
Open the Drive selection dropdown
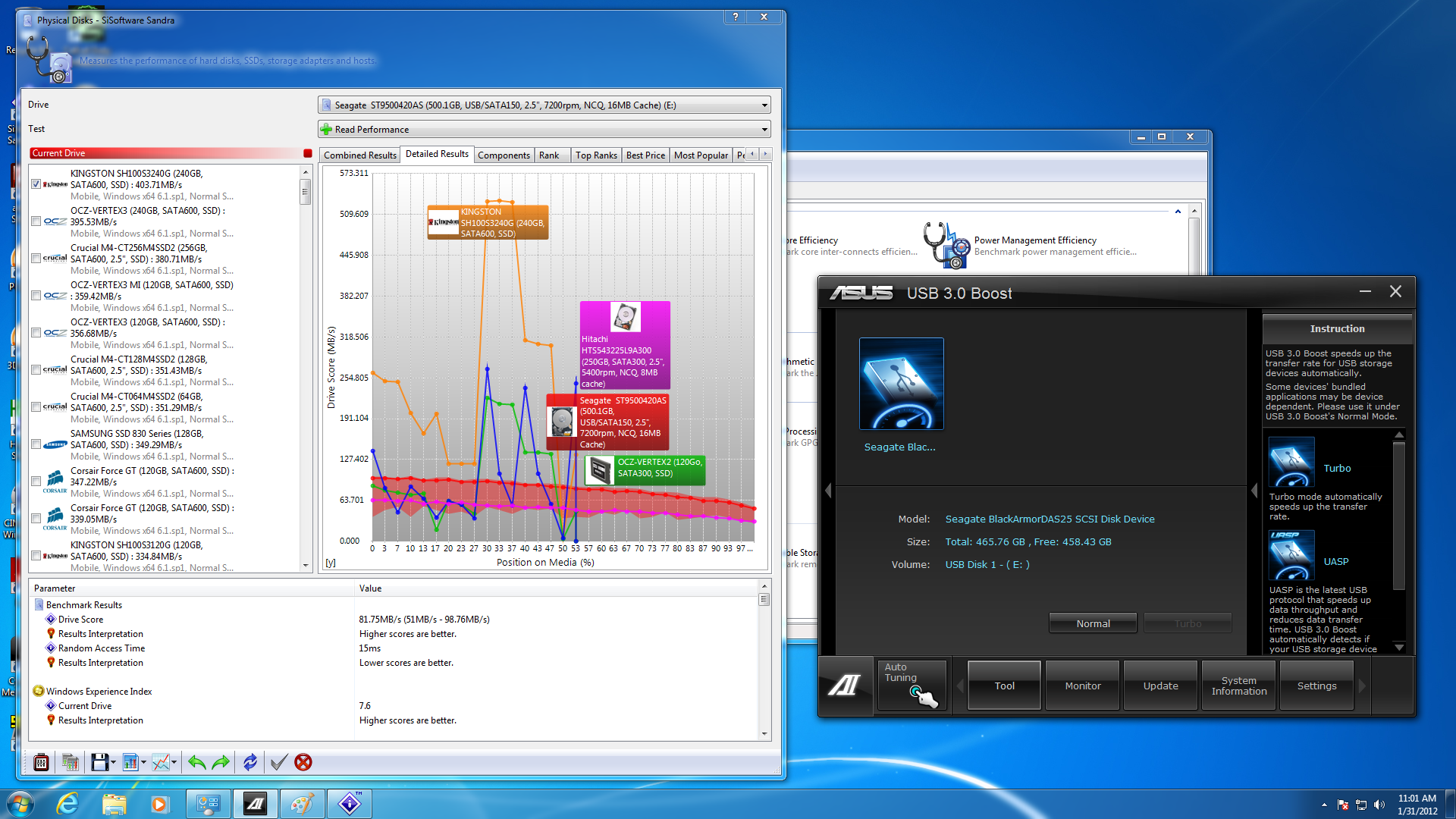(x=544, y=105)
